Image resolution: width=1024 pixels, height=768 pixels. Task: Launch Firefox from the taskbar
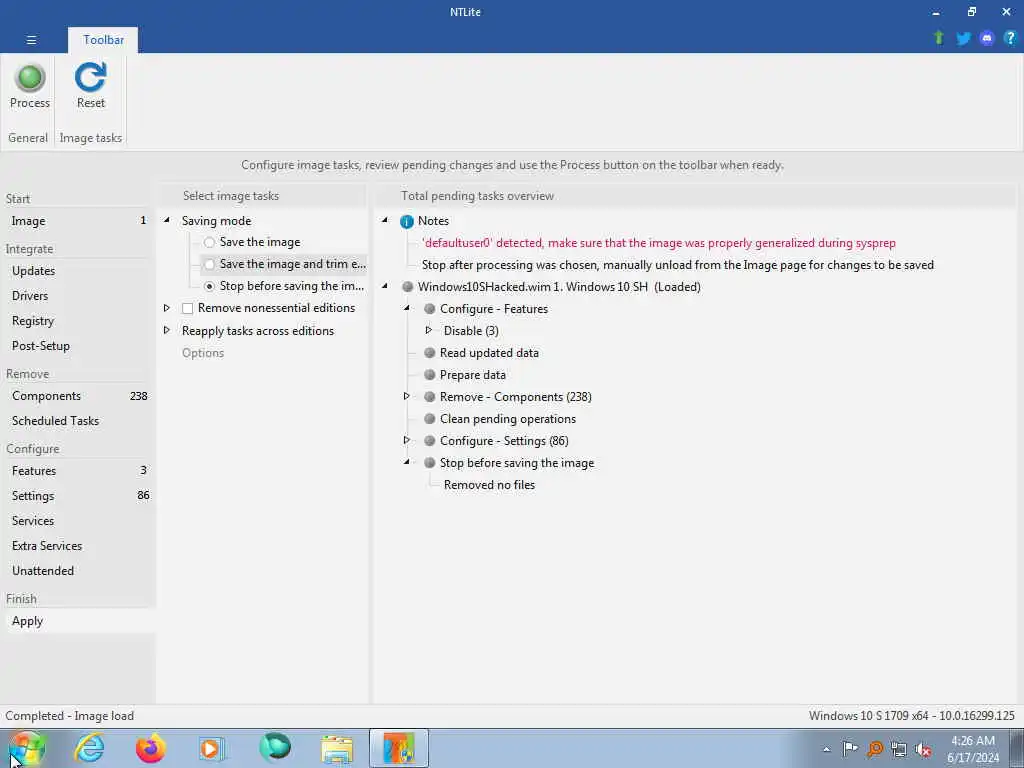coord(151,748)
